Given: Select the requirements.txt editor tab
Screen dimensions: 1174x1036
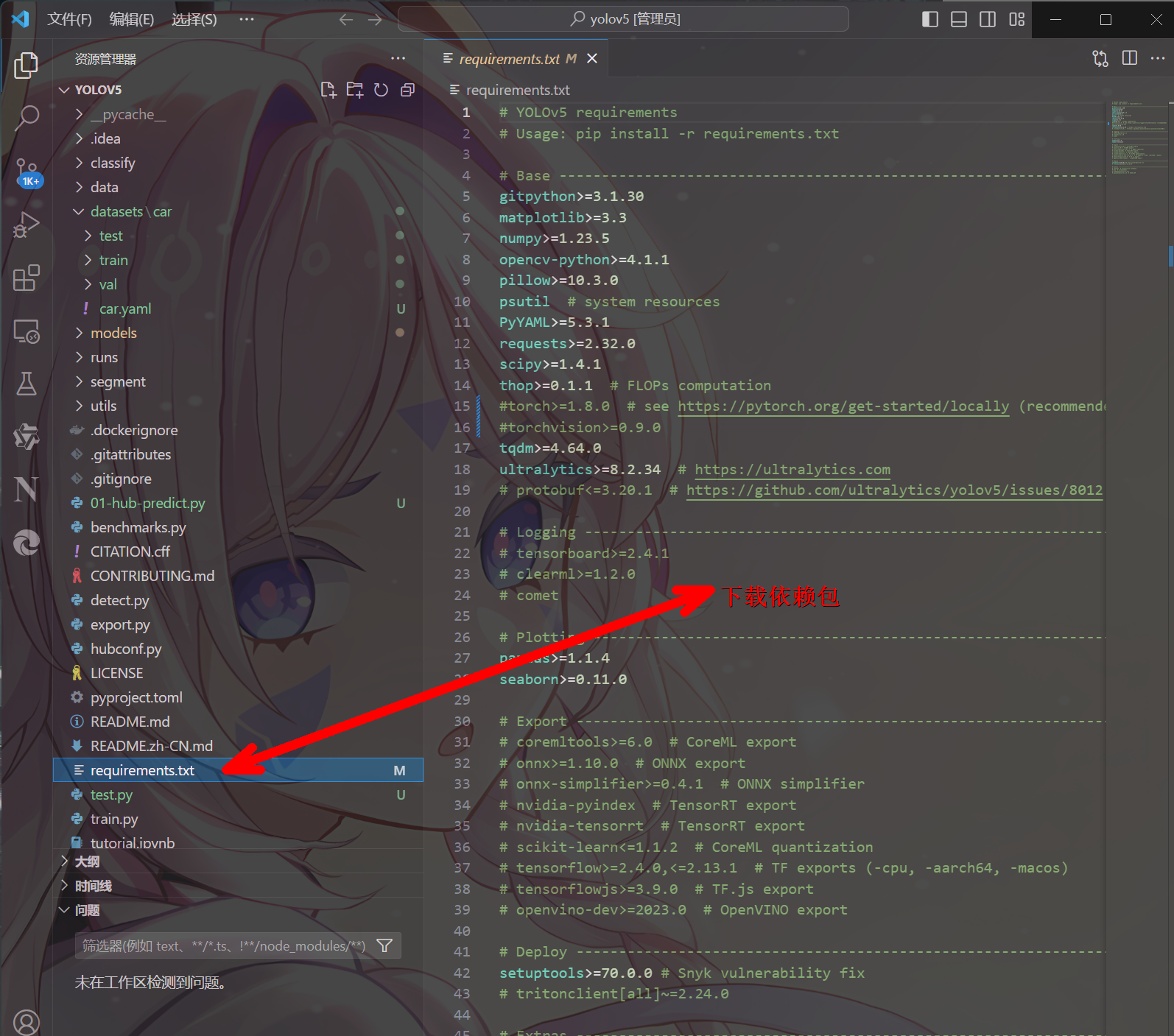Looking at the screenshot, I should point(516,58).
